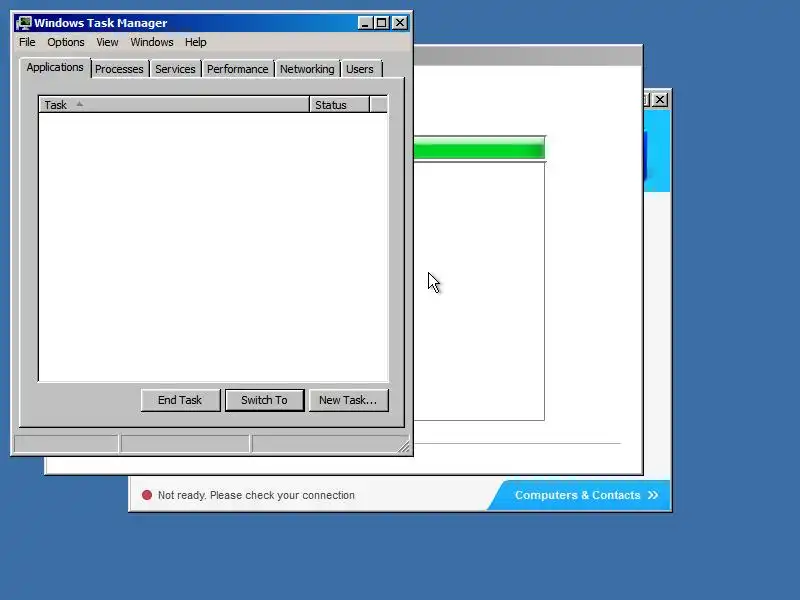The image size is (800, 600).
Task: Click the End Task button
Action: (x=180, y=400)
